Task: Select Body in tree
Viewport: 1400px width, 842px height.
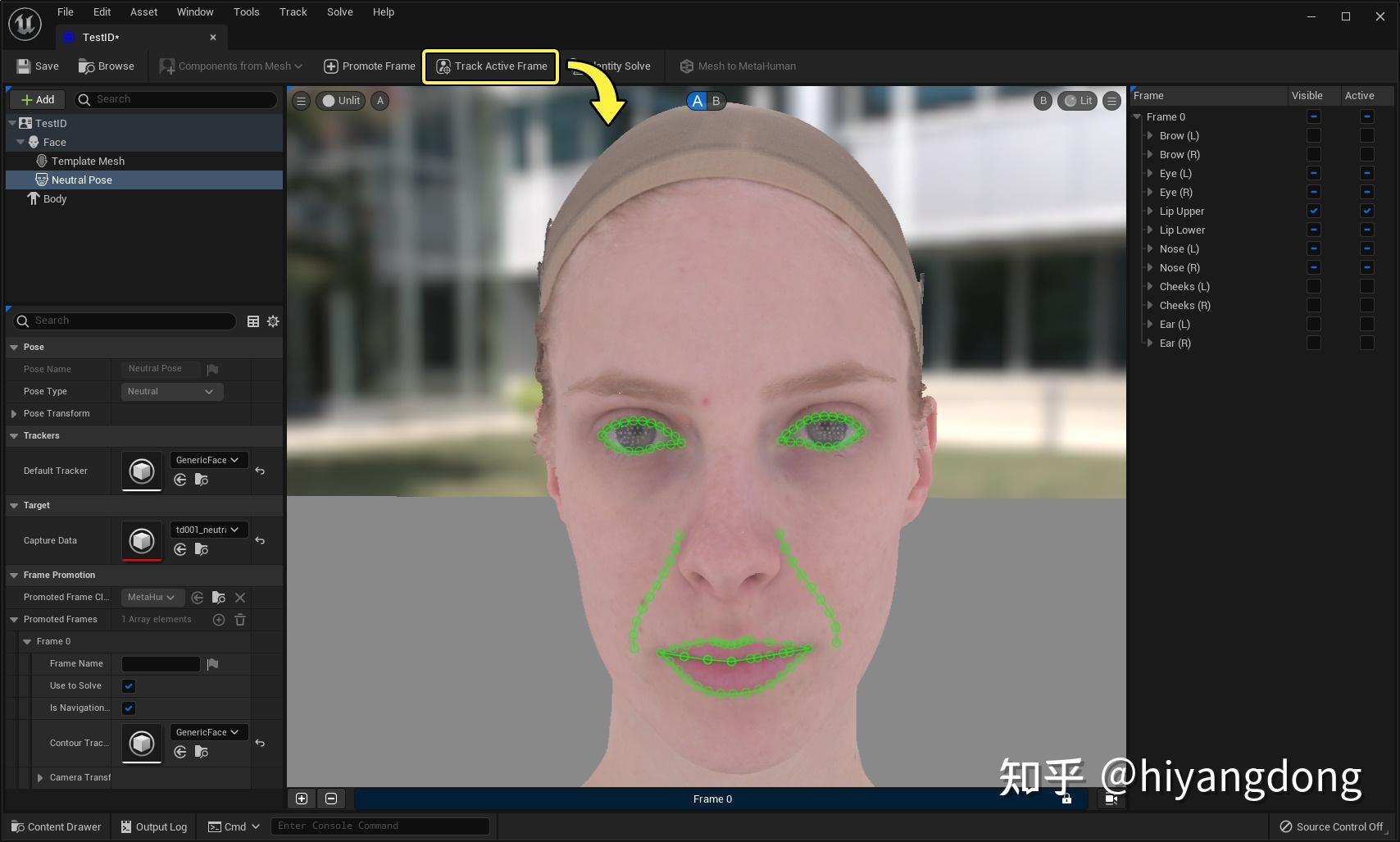Action: [54, 198]
